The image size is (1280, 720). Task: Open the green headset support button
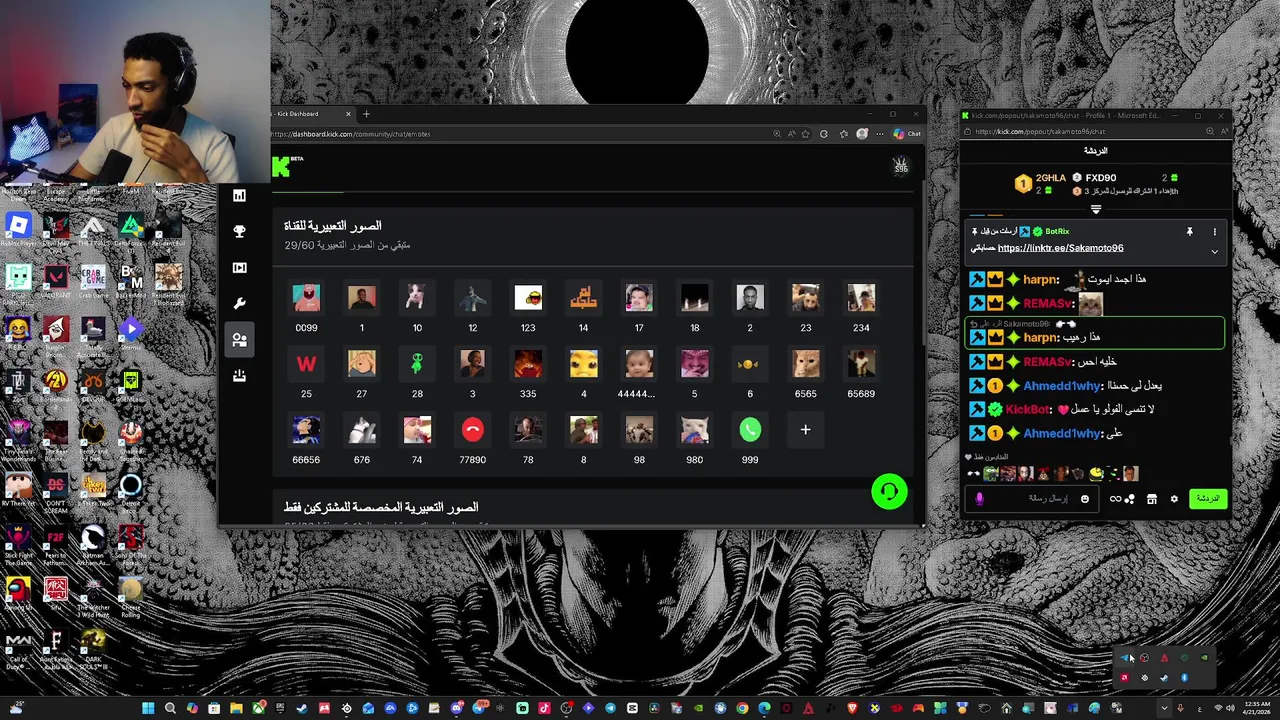[889, 491]
